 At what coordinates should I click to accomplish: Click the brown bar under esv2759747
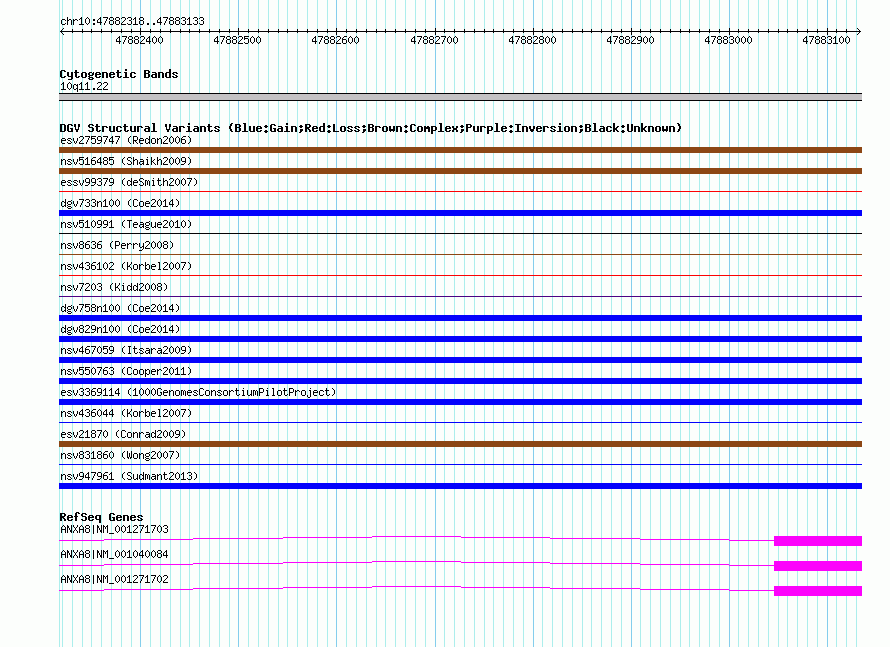pos(460,150)
